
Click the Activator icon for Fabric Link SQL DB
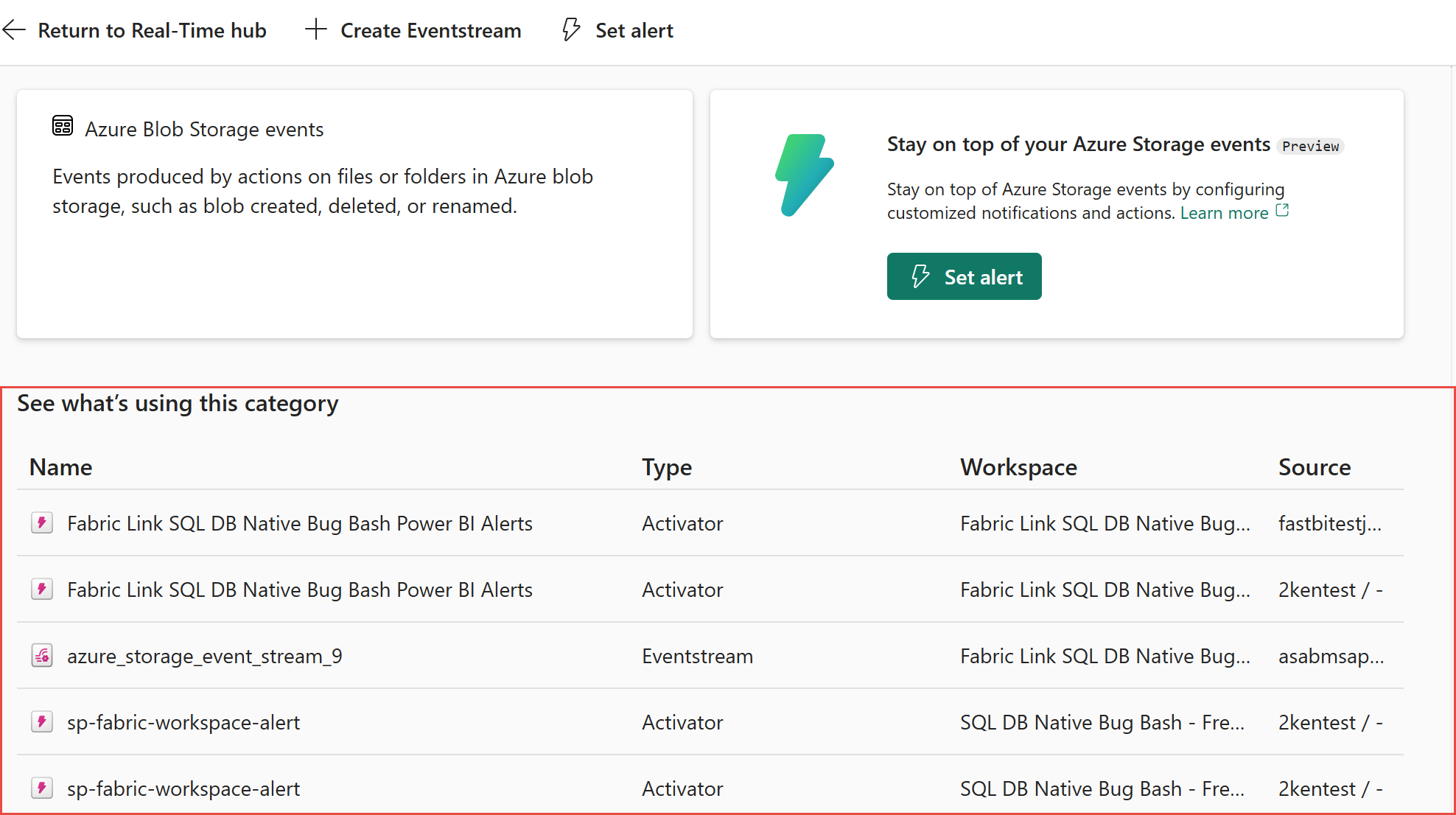41,523
